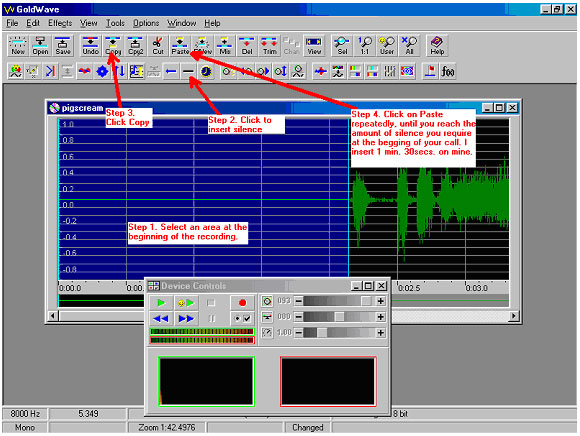580x436 pixels.
Task: Decrease volume with the minus button
Action: 299,301
